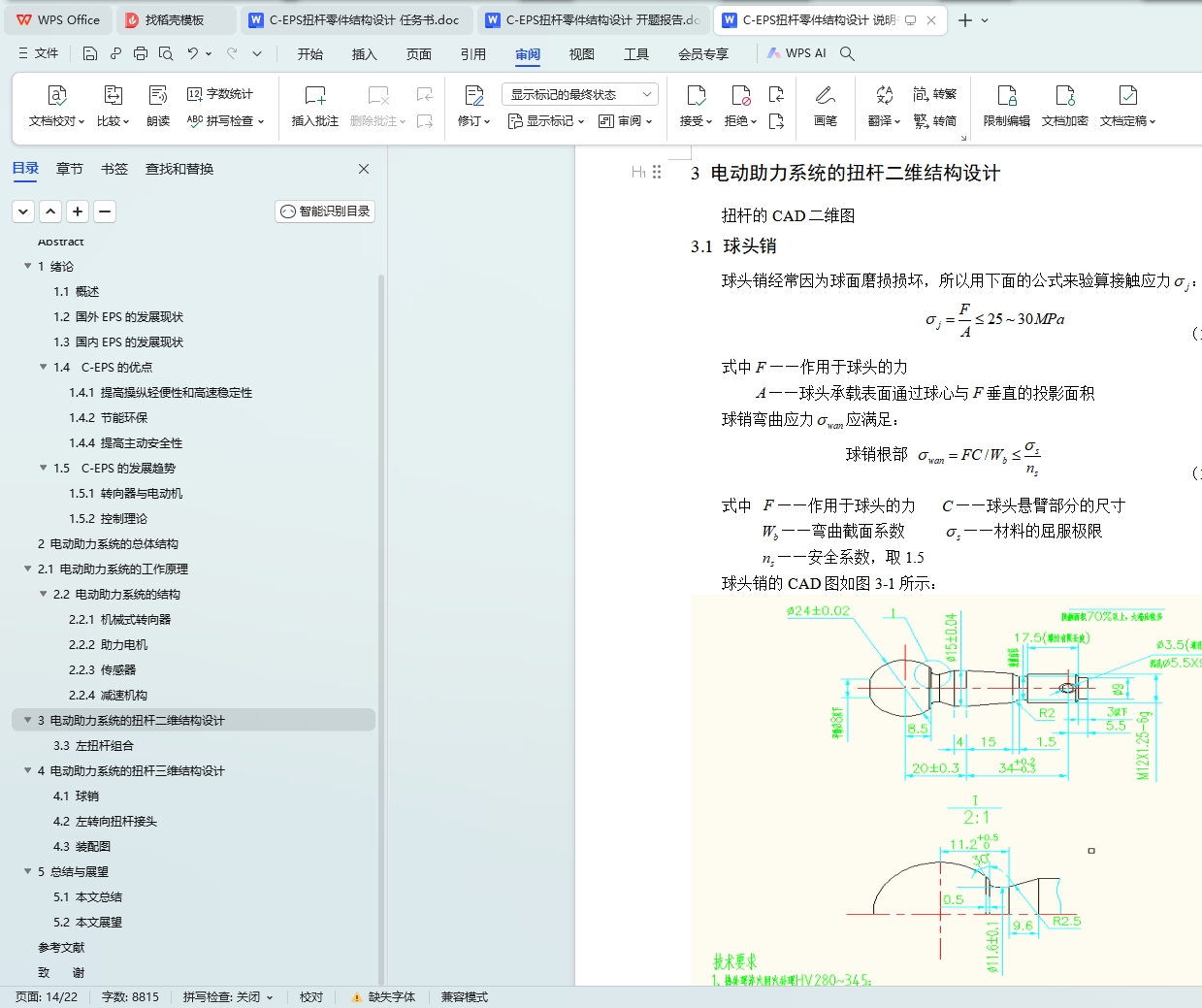Click the collapse-all up chevron in outline toolbar
This screenshot has width=1202, height=1008.
50,211
